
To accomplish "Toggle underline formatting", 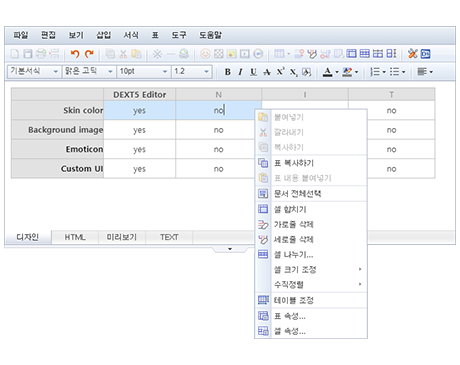I will coord(253,72).
